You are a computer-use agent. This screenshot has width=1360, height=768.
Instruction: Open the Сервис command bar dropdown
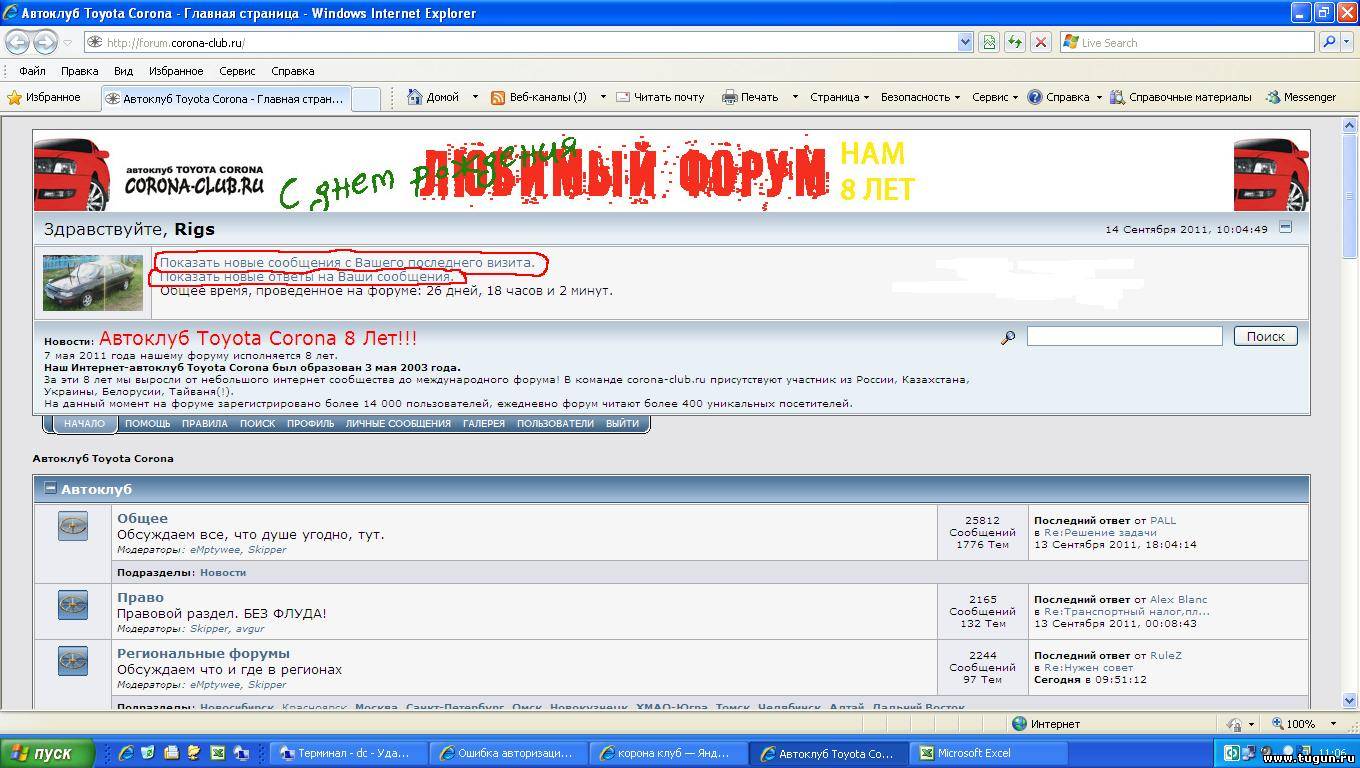pos(995,97)
